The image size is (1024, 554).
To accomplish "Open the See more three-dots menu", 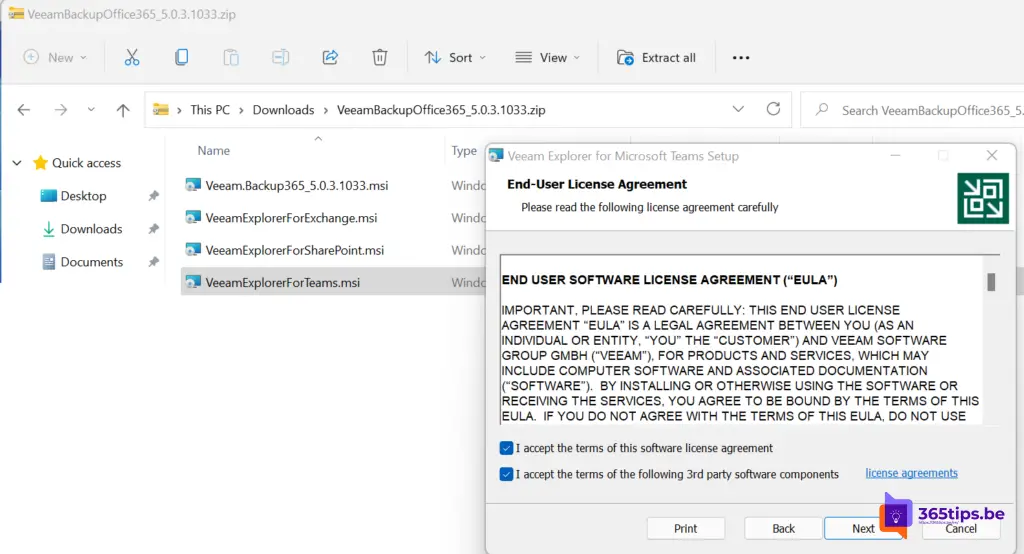I will click(741, 57).
